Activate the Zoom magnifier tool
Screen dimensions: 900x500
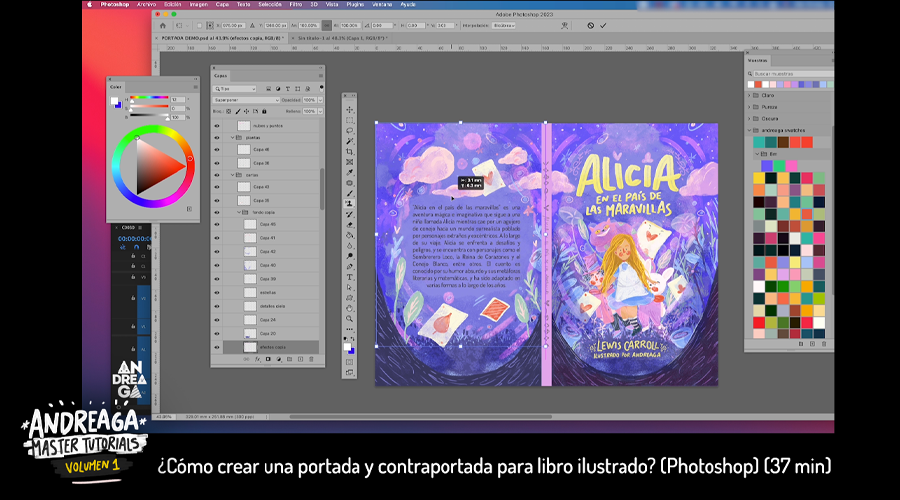(349, 318)
